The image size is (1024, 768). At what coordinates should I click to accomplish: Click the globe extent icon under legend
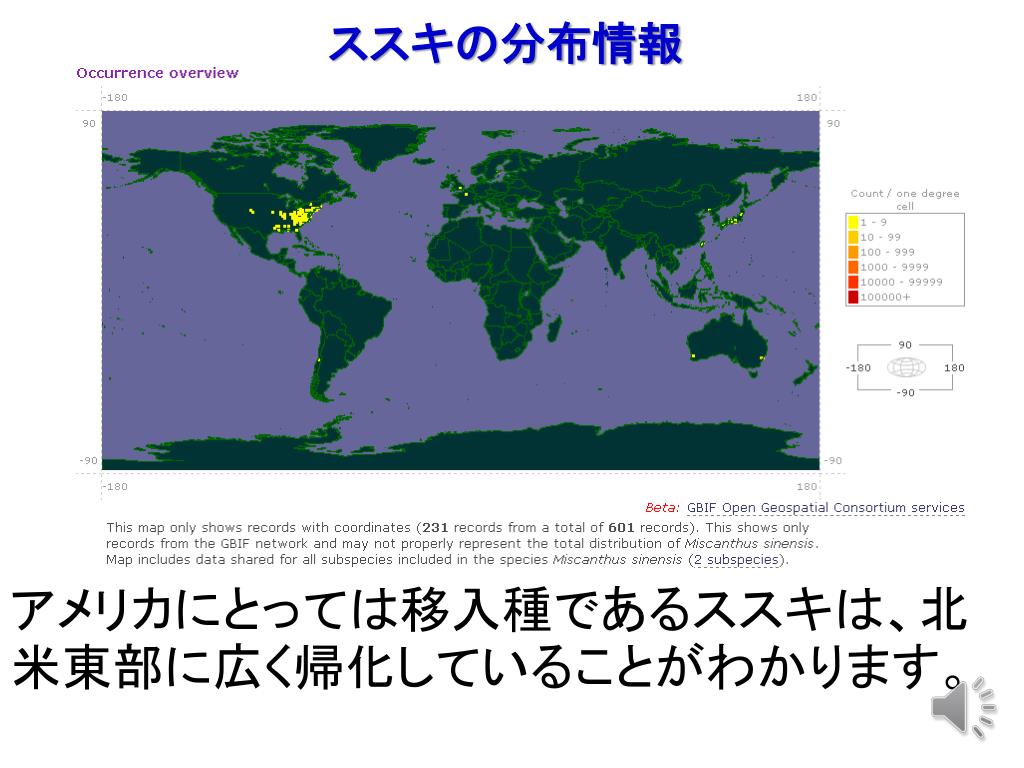906,368
